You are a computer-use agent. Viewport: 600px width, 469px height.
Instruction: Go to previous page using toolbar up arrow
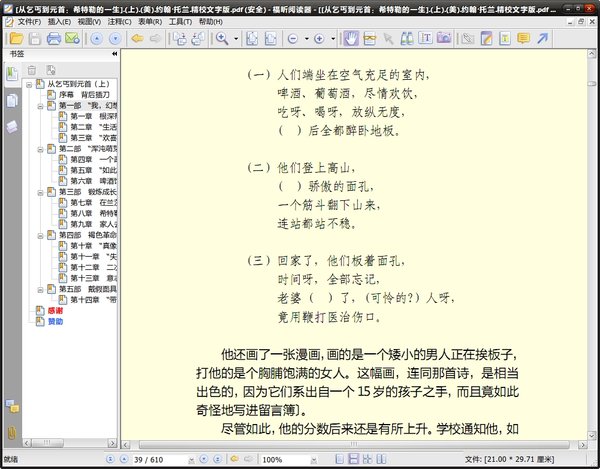(97, 39)
